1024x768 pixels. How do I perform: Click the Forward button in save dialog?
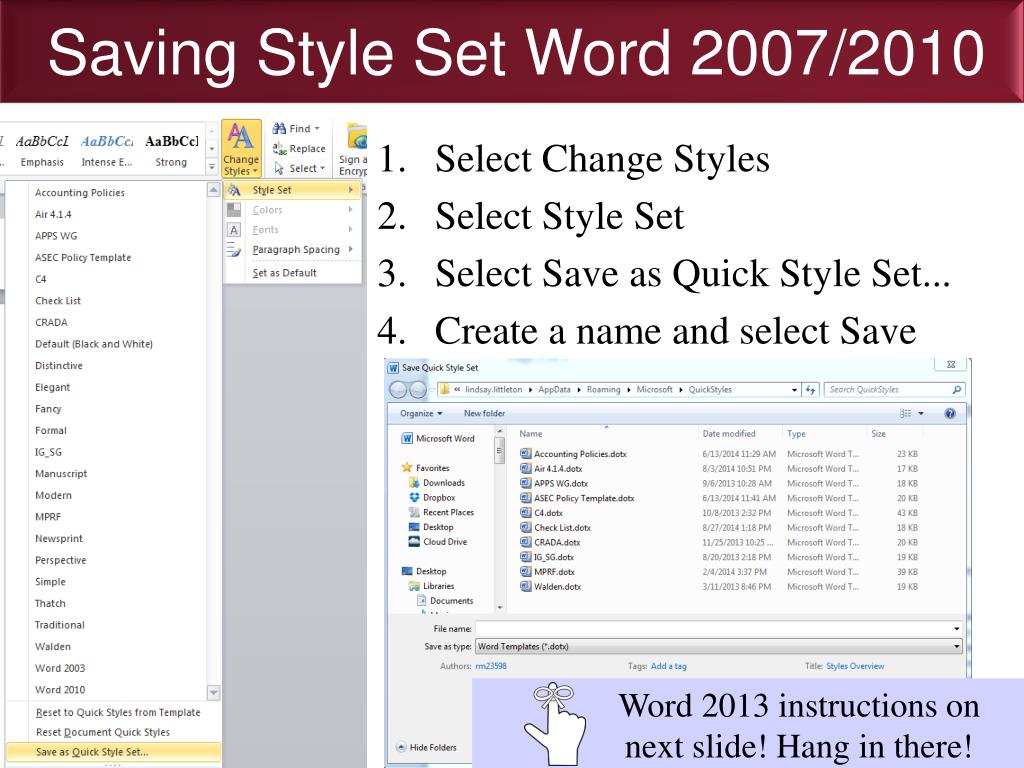[418, 390]
